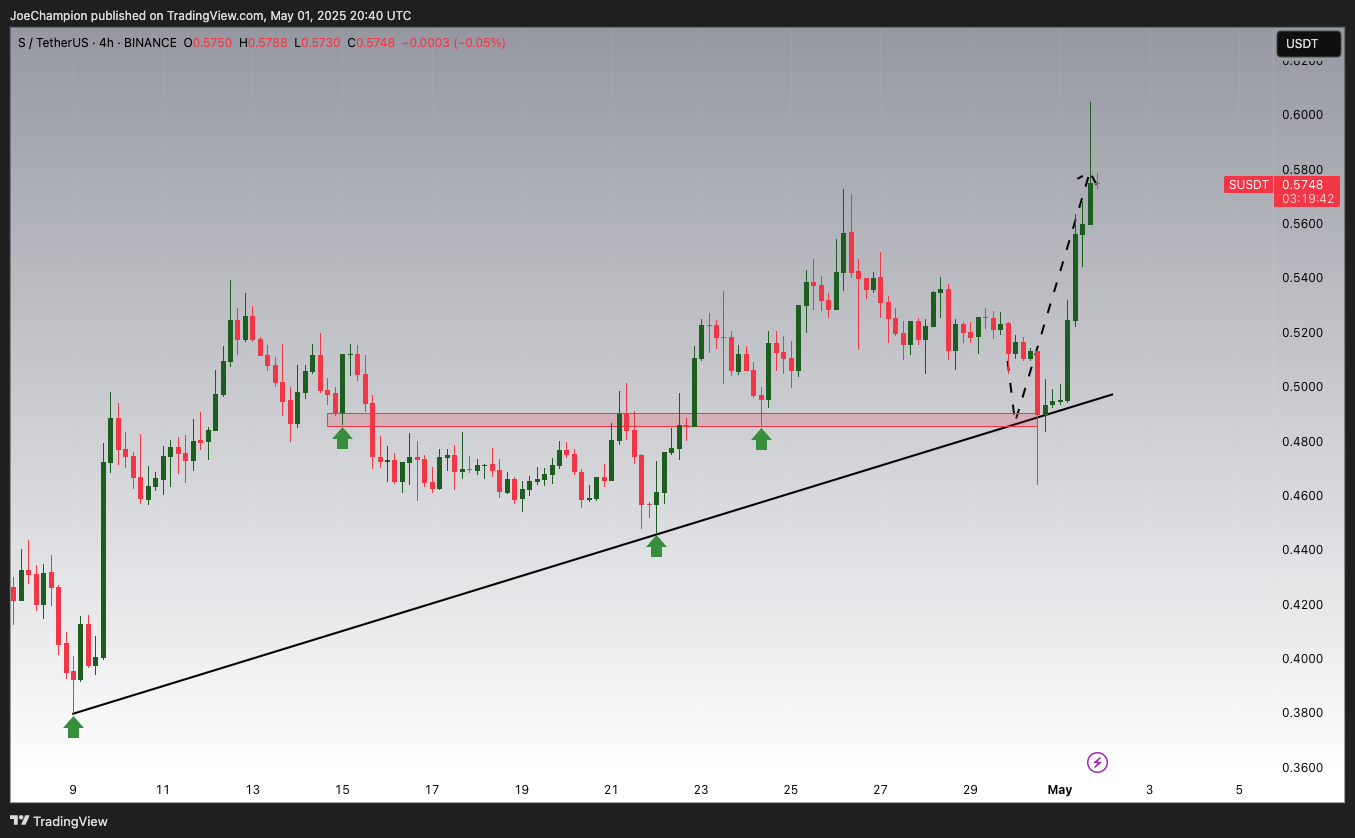Click the close value C0.5748
Viewport: 1355px width, 838px height.
[371, 43]
